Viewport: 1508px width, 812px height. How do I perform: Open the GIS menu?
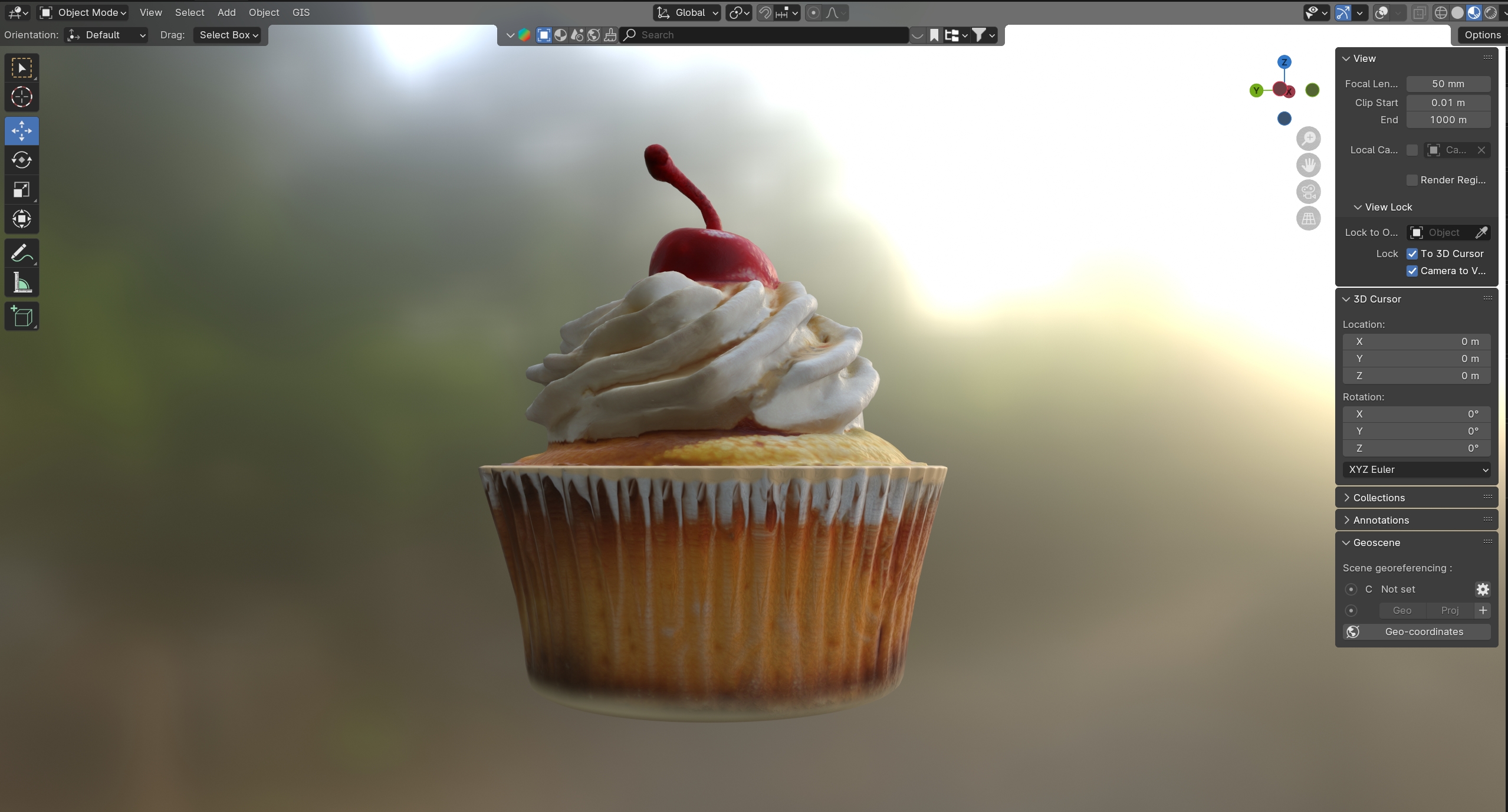301,12
